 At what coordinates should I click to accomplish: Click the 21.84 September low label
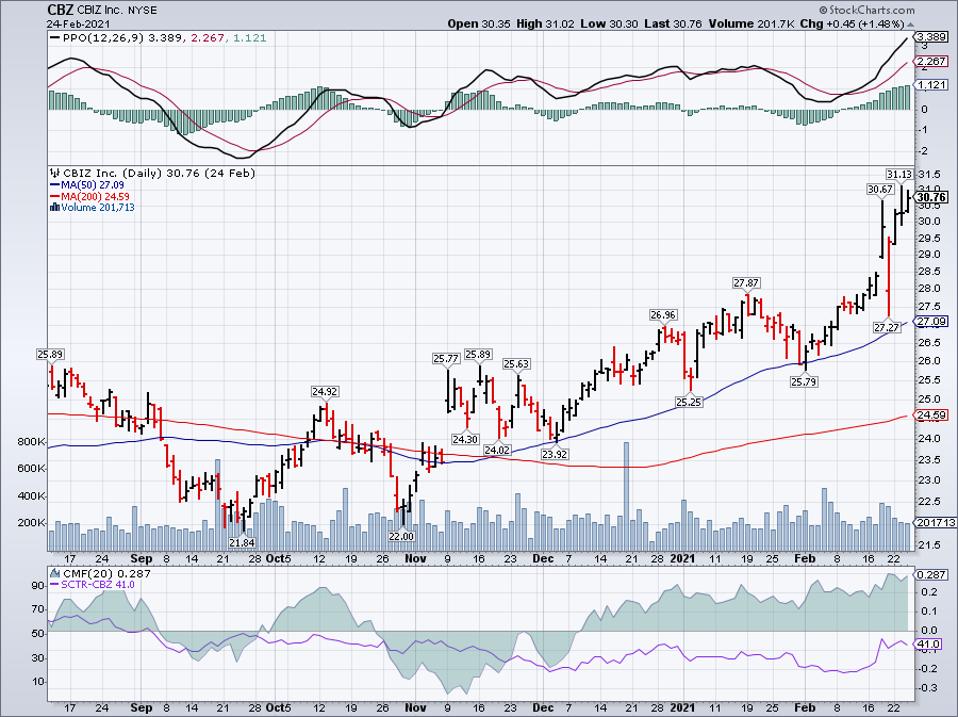(x=242, y=542)
